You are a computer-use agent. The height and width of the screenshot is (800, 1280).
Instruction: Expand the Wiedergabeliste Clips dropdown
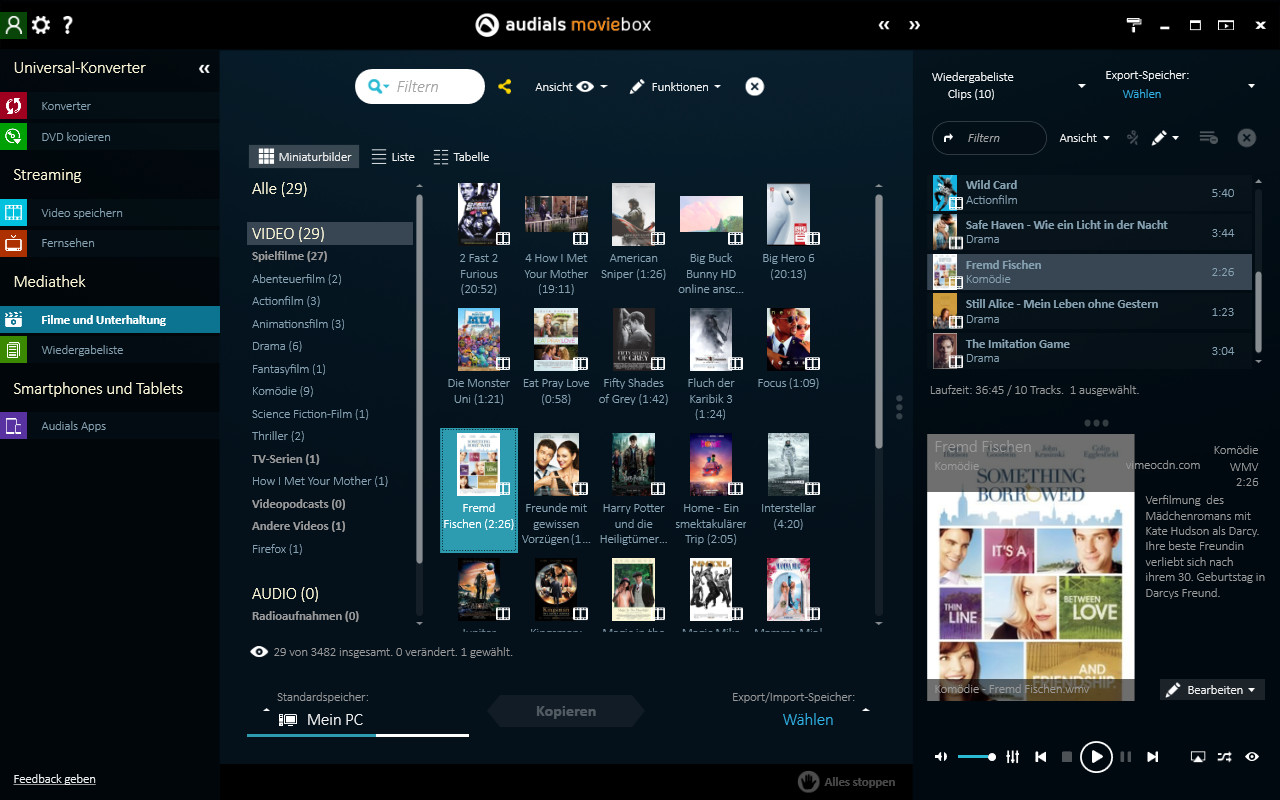[x=1081, y=86]
